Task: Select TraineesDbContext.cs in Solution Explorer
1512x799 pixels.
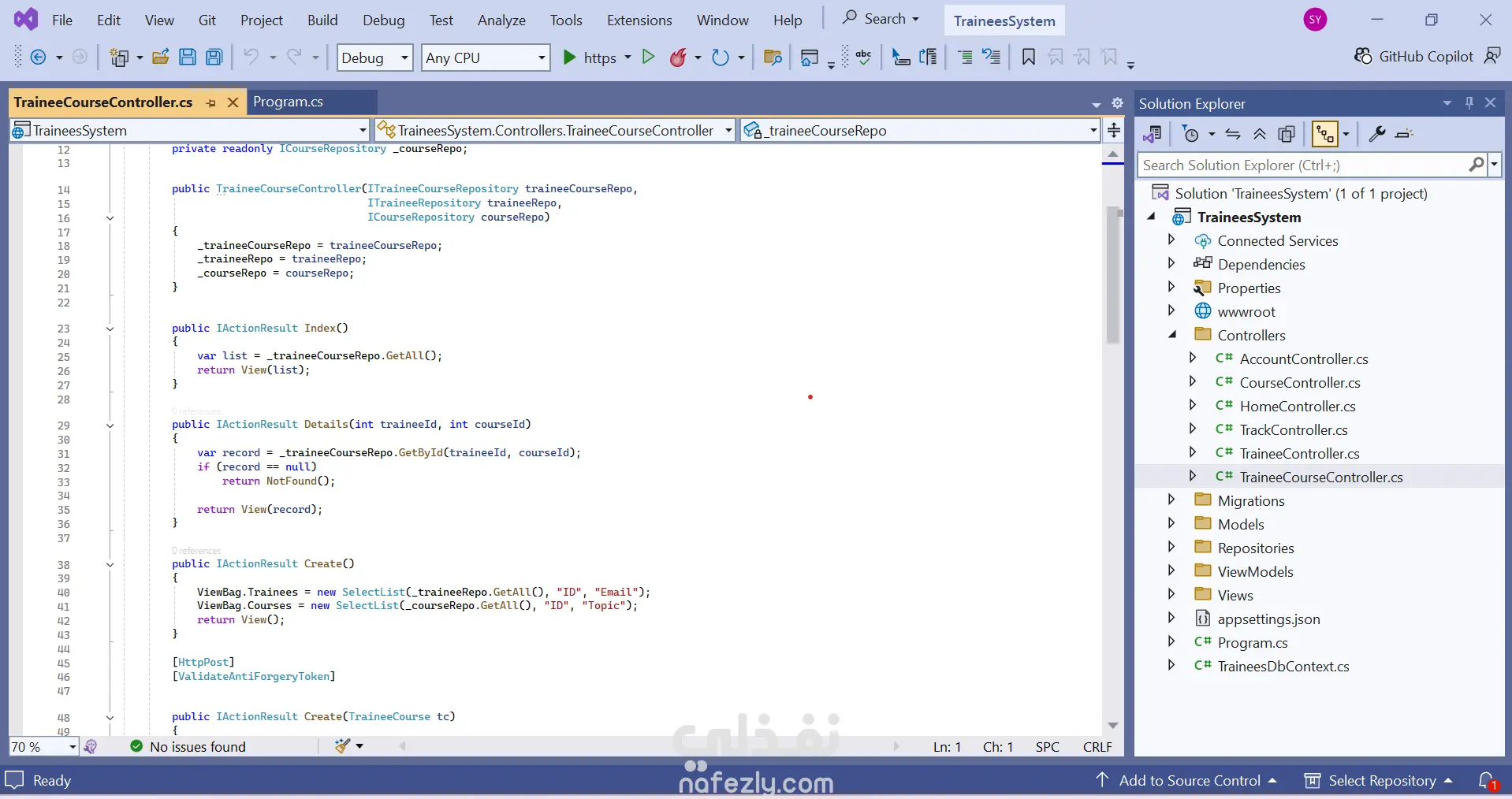Action: pos(1283,667)
